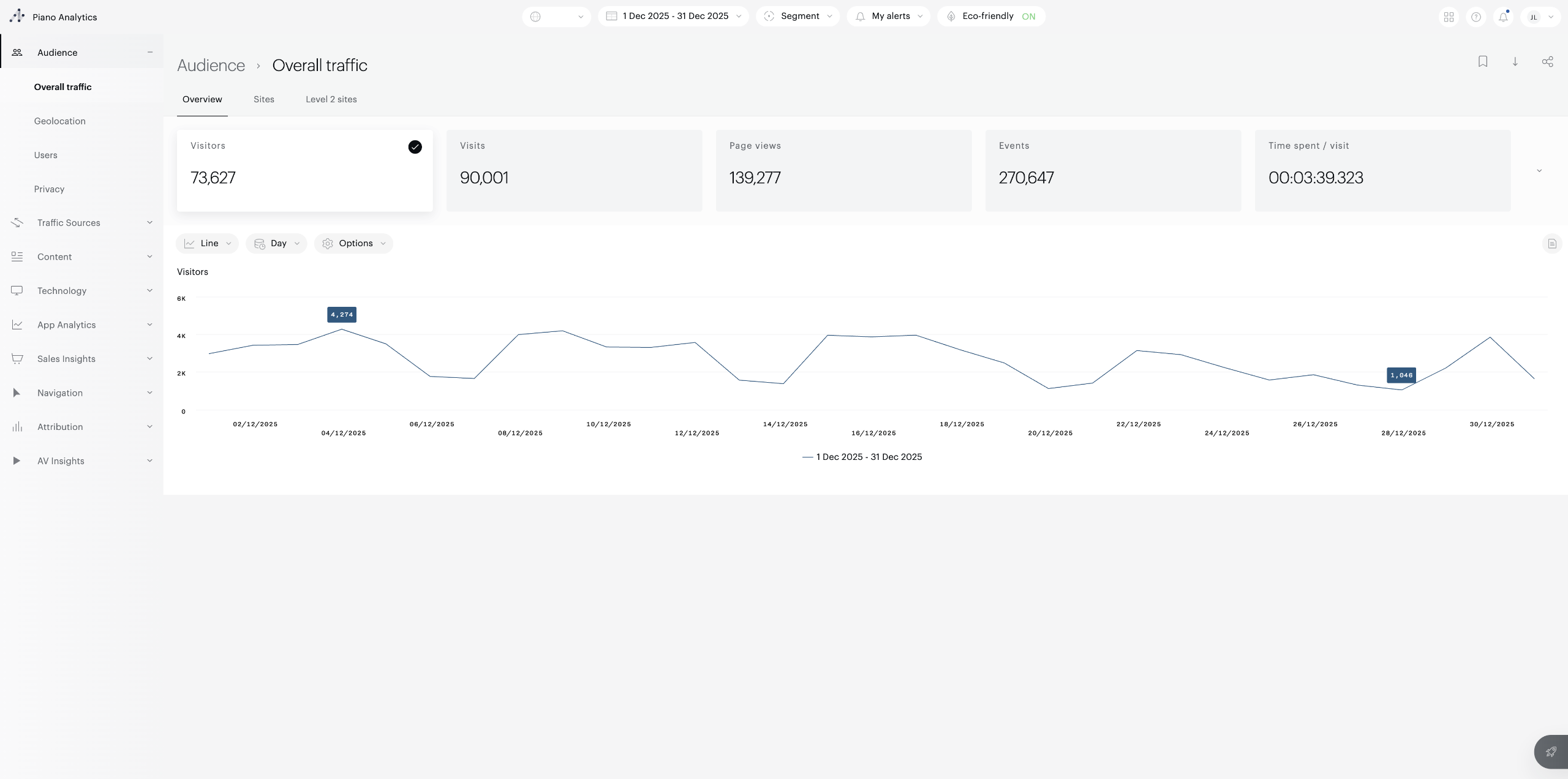Select the Visits metric card
The image size is (1568, 779).
(x=574, y=171)
